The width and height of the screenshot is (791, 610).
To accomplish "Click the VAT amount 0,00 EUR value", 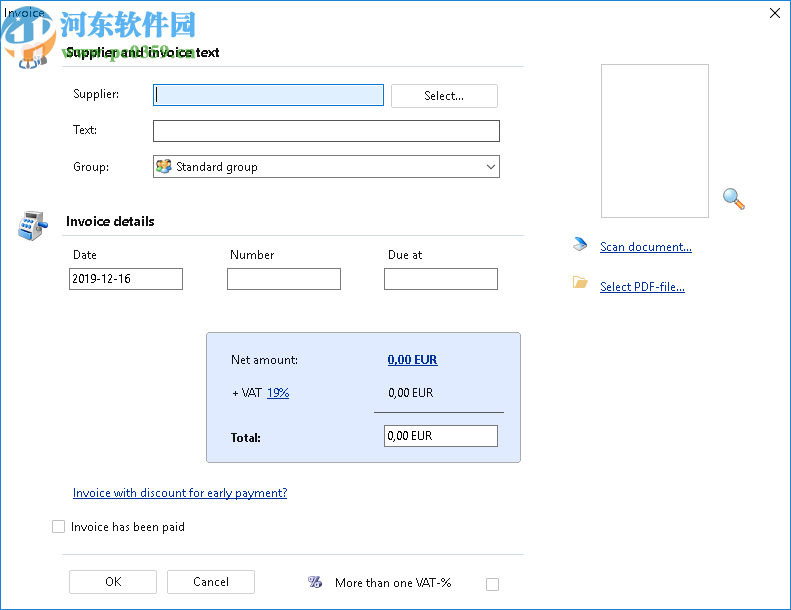I will coord(411,393).
